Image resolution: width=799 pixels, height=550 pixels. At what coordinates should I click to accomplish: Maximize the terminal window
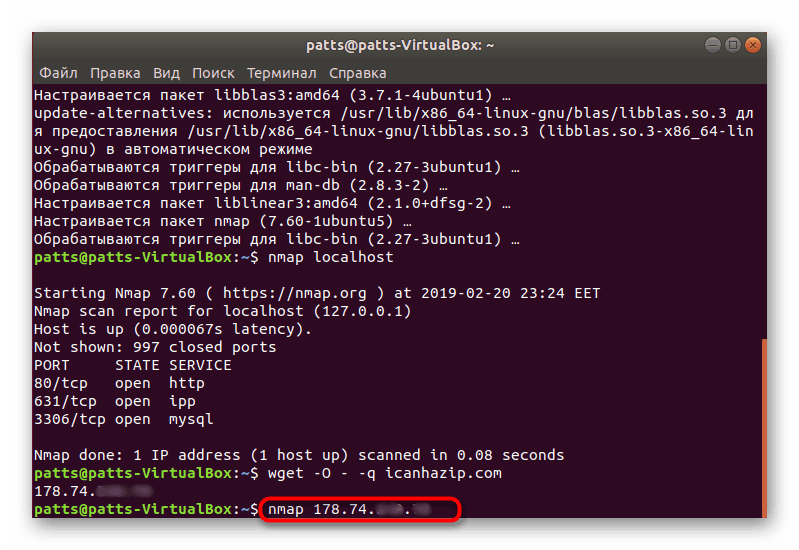coord(733,45)
